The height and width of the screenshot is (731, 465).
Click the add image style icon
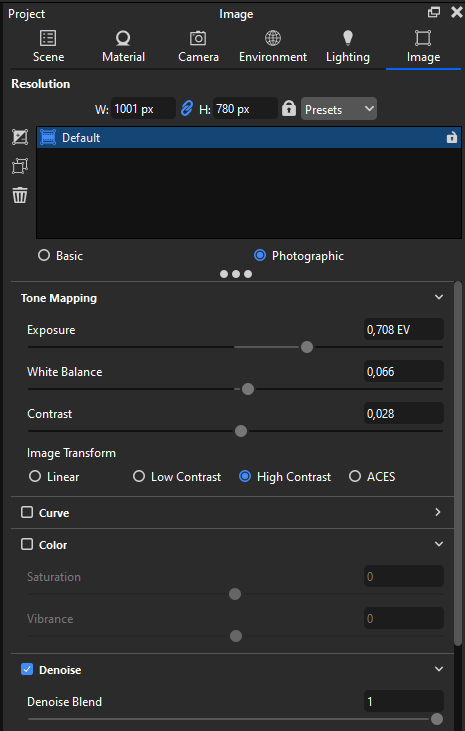coord(20,137)
